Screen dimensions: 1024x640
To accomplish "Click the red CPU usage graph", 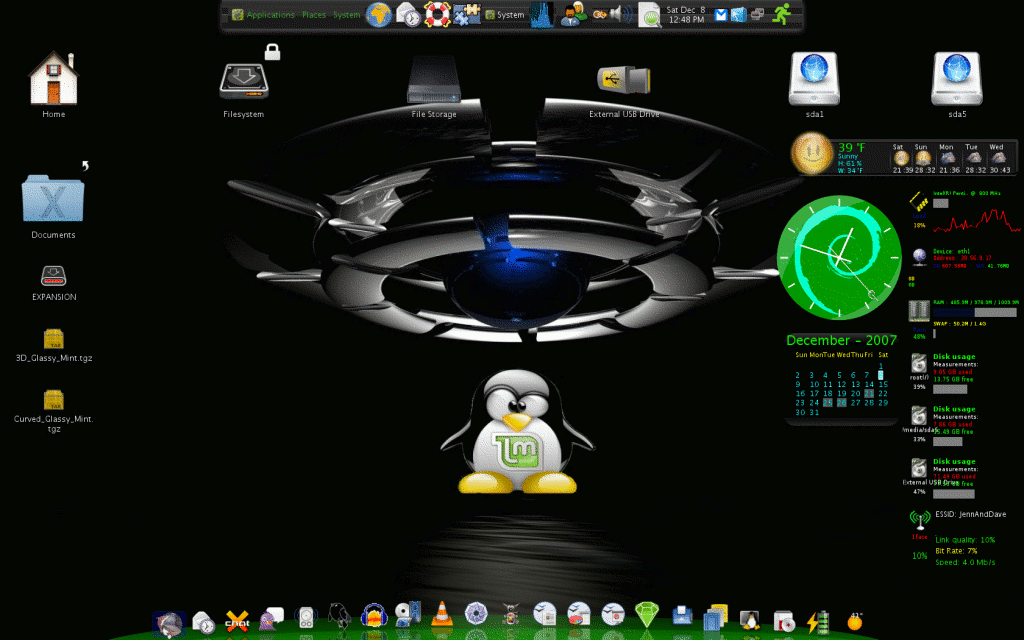I will click(x=976, y=221).
